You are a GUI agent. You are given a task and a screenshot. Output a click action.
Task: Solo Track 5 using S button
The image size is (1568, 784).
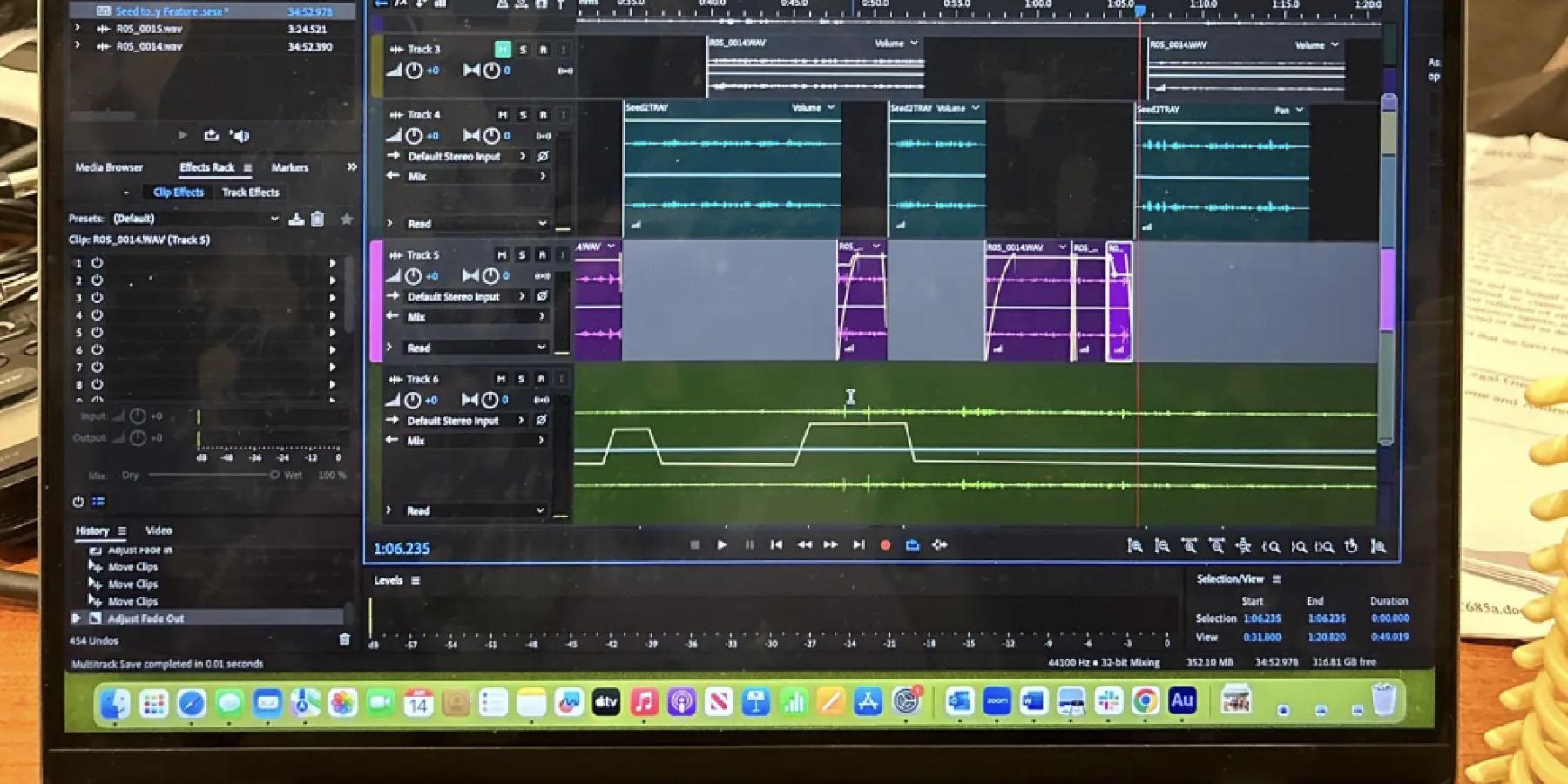(x=522, y=255)
